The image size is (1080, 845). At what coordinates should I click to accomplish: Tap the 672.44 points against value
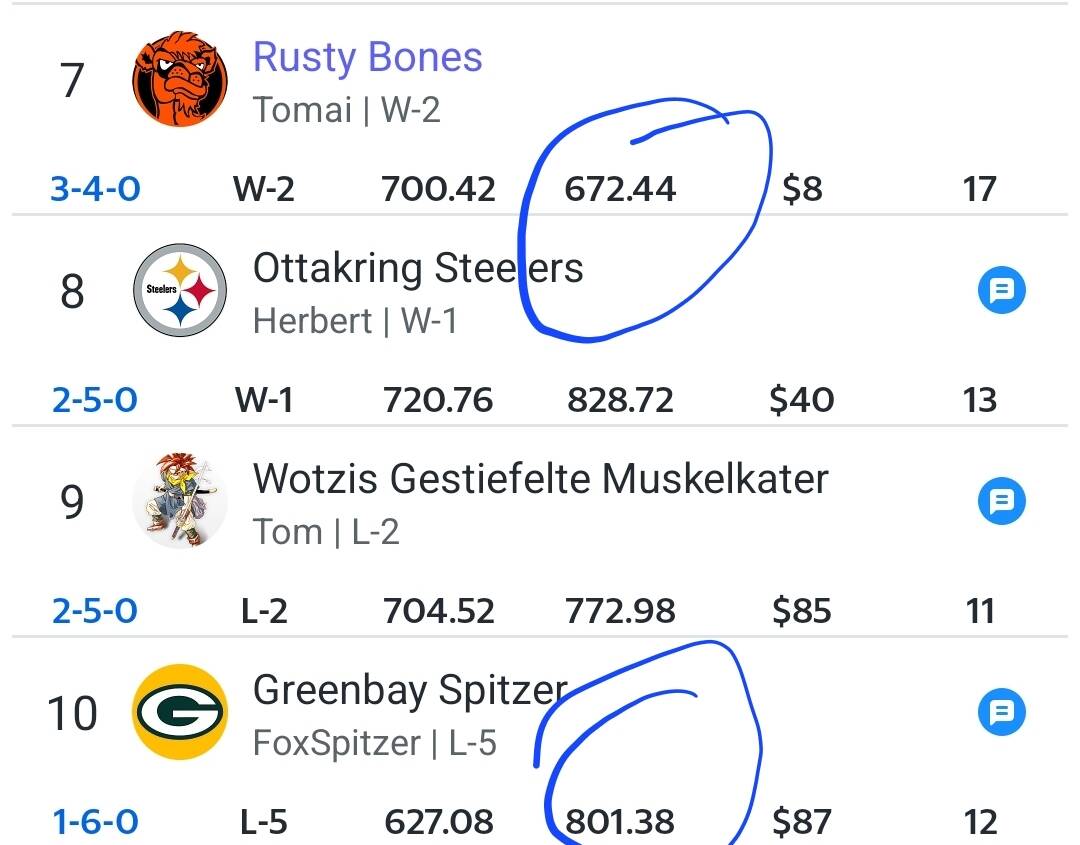click(x=620, y=188)
